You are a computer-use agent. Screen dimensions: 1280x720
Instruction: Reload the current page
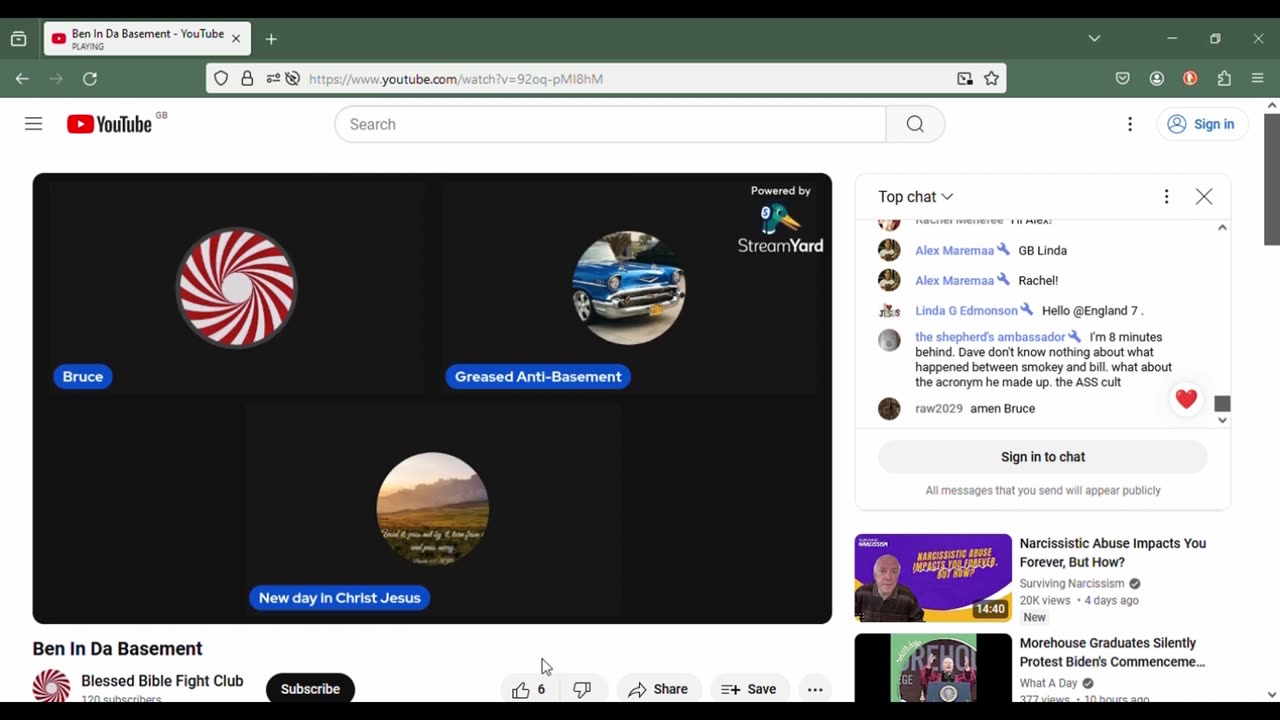pyautogui.click(x=90, y=79)
